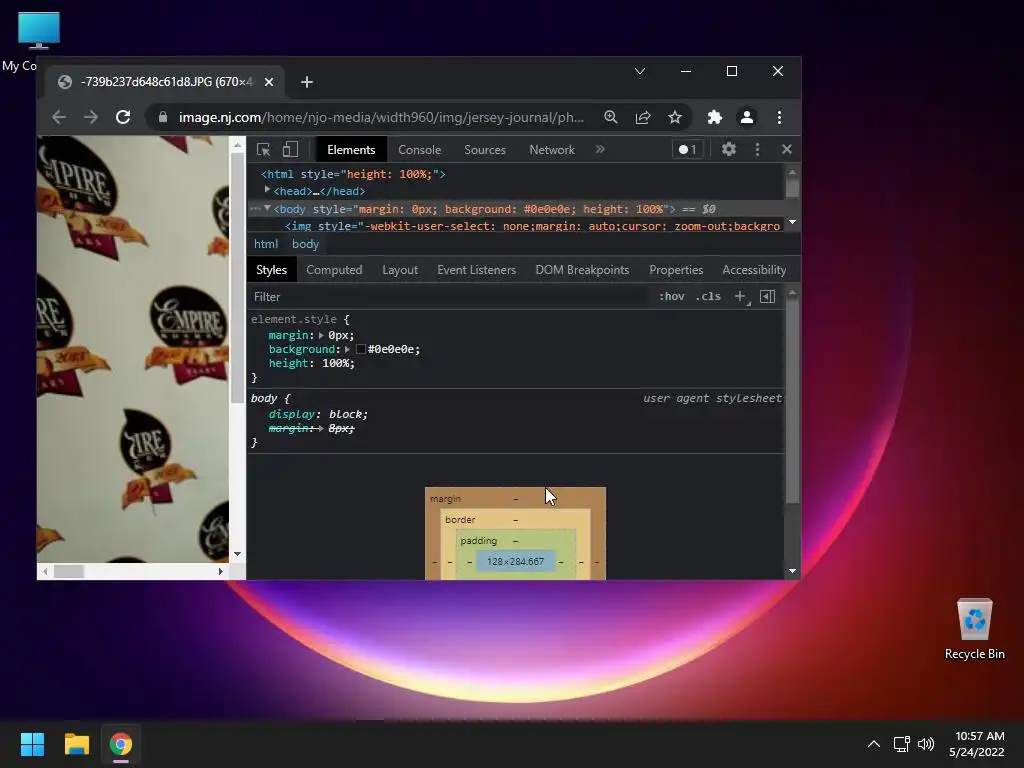1024x768 pixels.
Task: Toggle the computed styles sidebar icon
Action: coord(768,296)
